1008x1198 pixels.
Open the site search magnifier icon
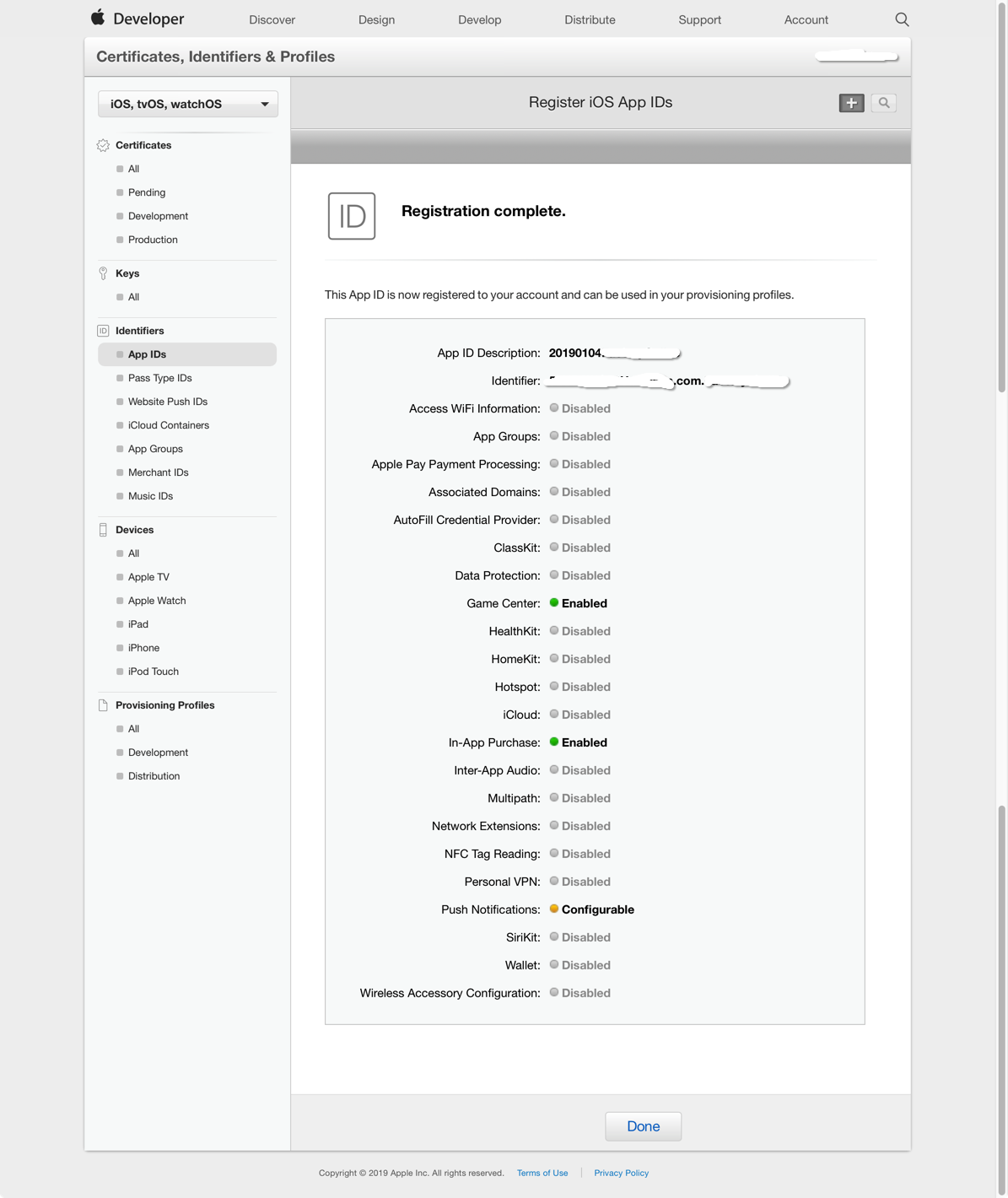(x=902, y=19)
